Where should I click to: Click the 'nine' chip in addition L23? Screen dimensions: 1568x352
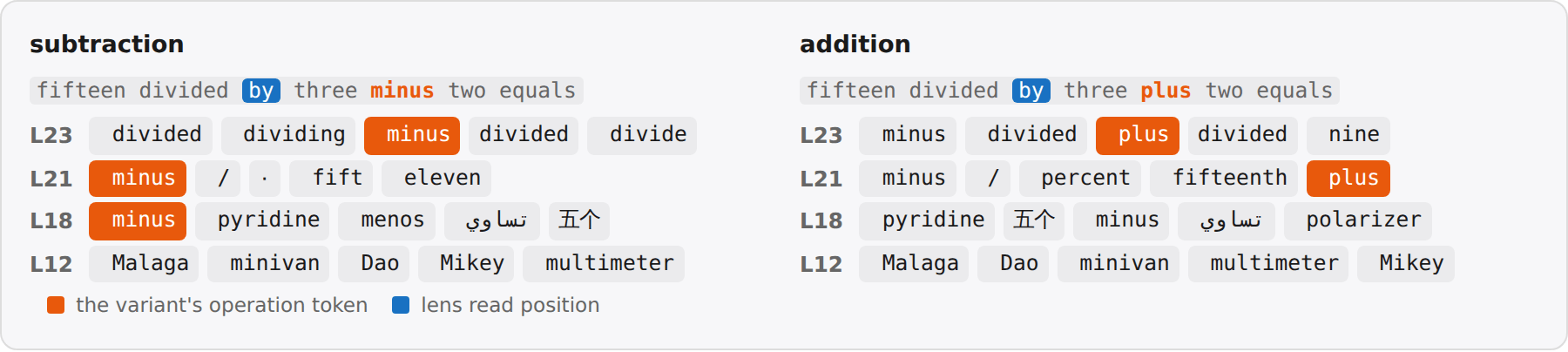pos(1348,135)
